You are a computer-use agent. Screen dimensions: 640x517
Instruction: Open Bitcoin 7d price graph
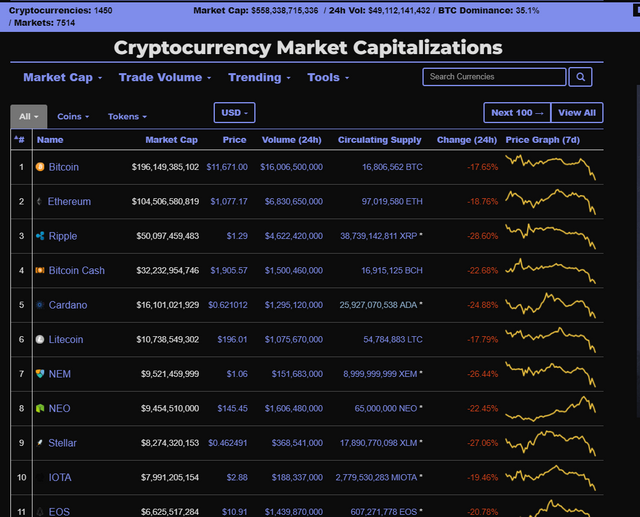pyautogui.click(x=550, y=167)
